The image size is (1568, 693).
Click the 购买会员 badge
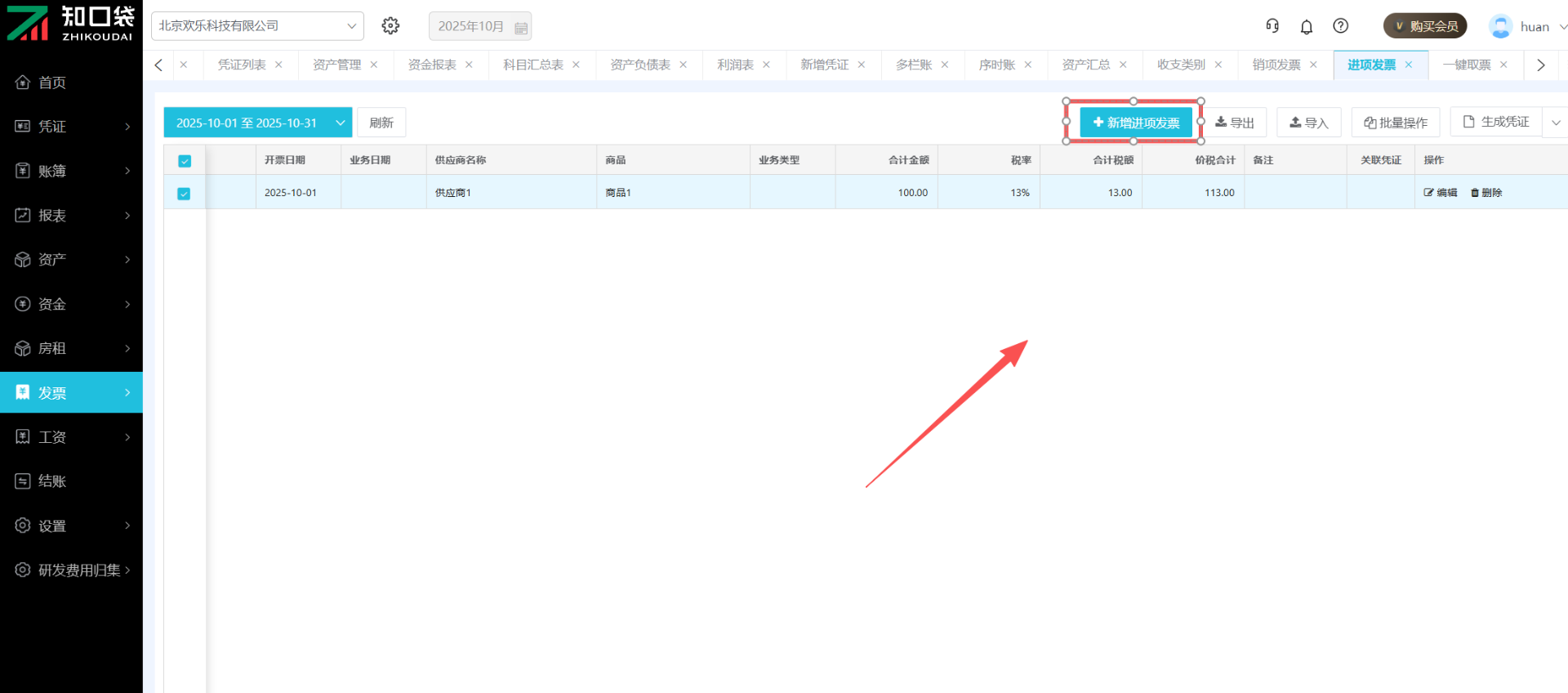(x=1425, y=26)
